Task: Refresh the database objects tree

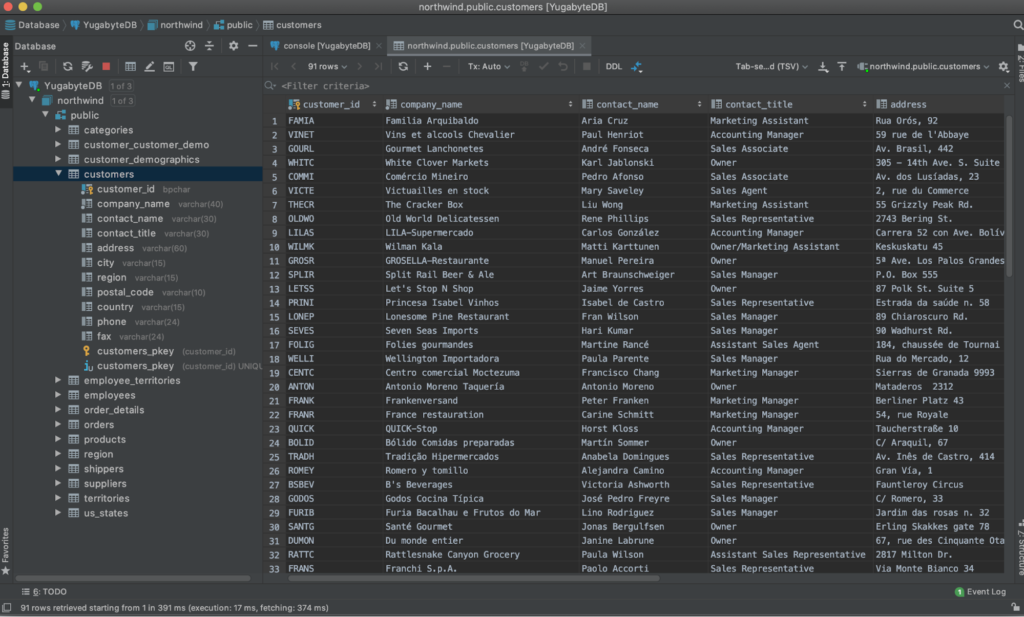Action: point(67,66)
